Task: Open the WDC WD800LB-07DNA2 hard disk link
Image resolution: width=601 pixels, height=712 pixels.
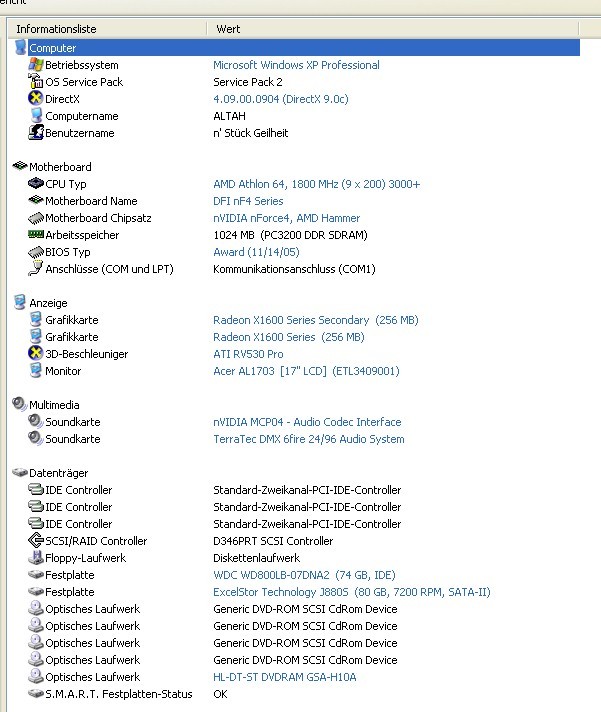Action: pos(304,575)
